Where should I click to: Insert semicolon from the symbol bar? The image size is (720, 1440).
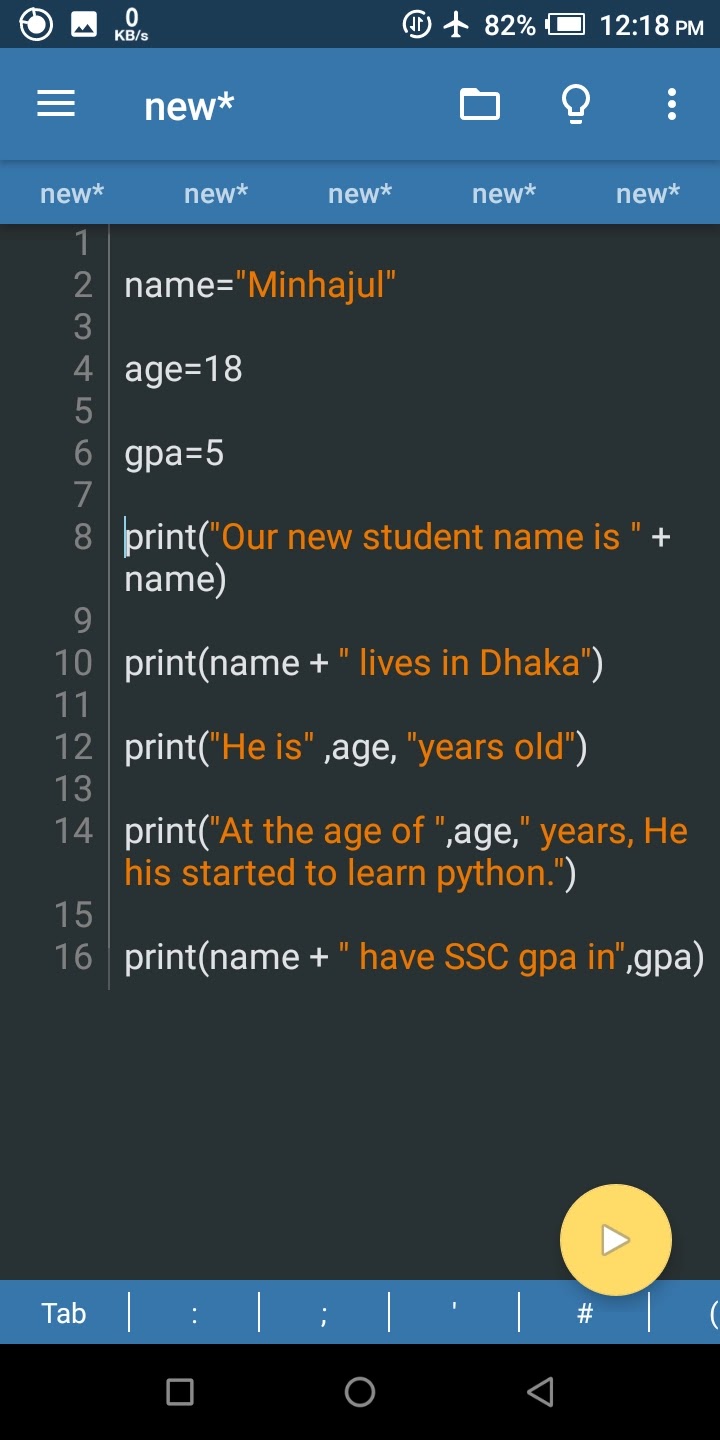pos(324,1312)
